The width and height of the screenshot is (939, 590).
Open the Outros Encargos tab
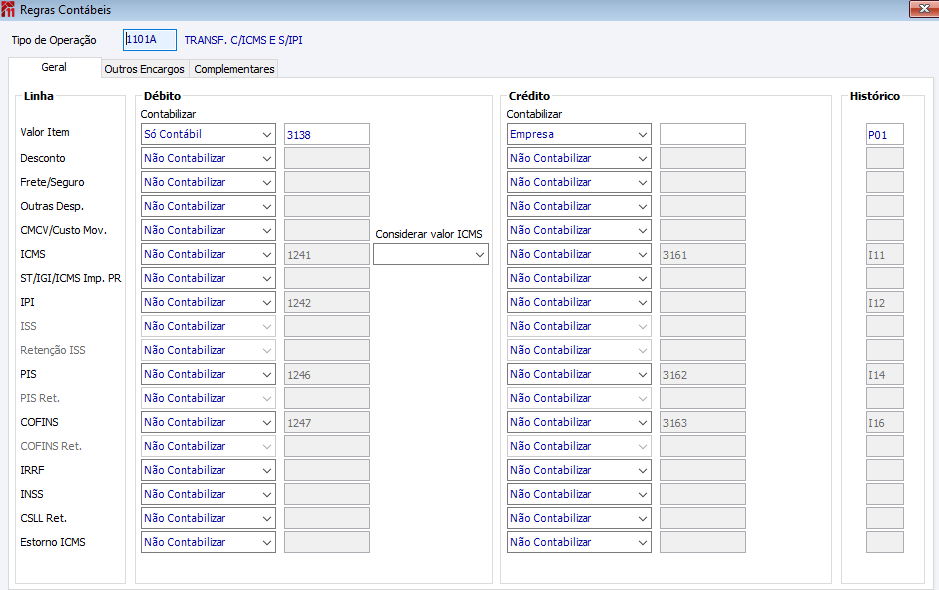click(x=144, y=69)
